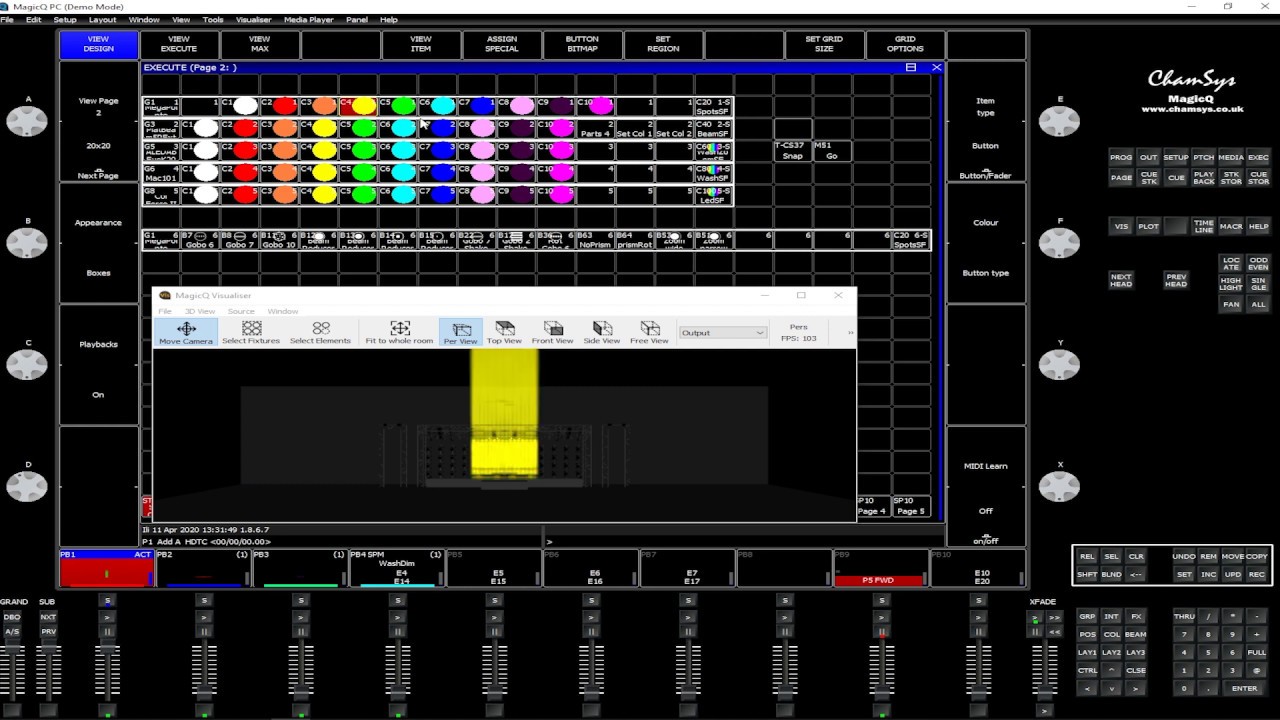Screen dimensions: 1280x720
Task: Open the Source menu in Visualiser
Action: point(241,311)
